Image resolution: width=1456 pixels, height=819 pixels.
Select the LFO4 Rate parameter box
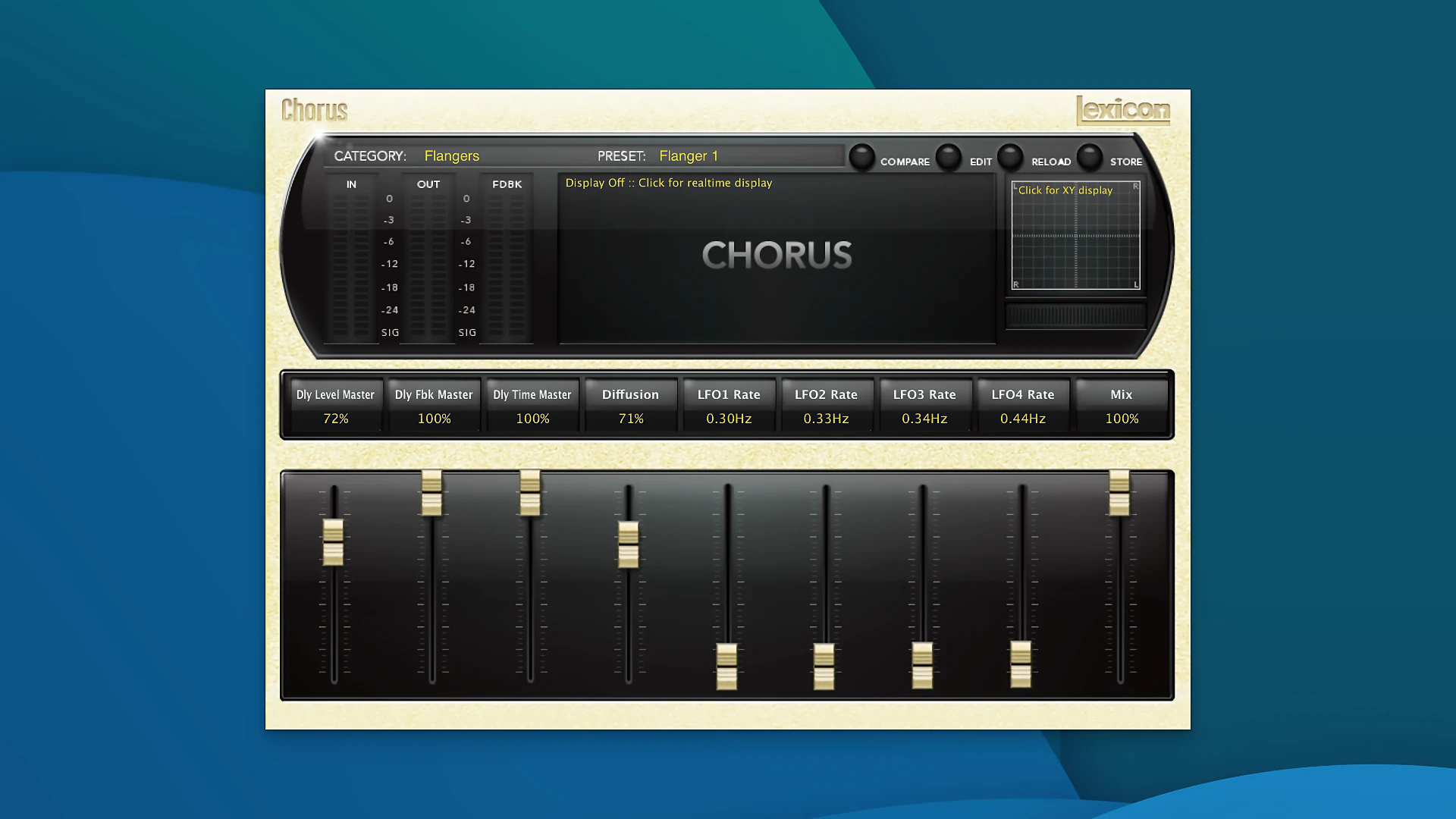1023,405
